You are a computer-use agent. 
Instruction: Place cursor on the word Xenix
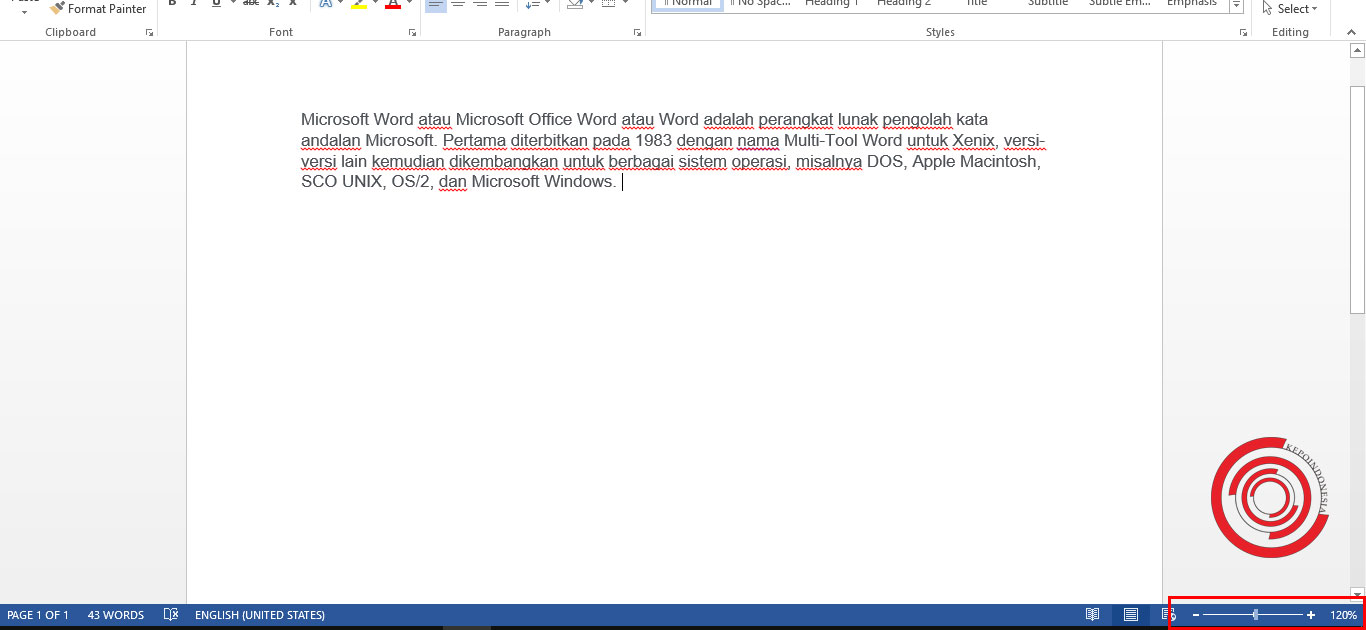click(x=974, y=140)
